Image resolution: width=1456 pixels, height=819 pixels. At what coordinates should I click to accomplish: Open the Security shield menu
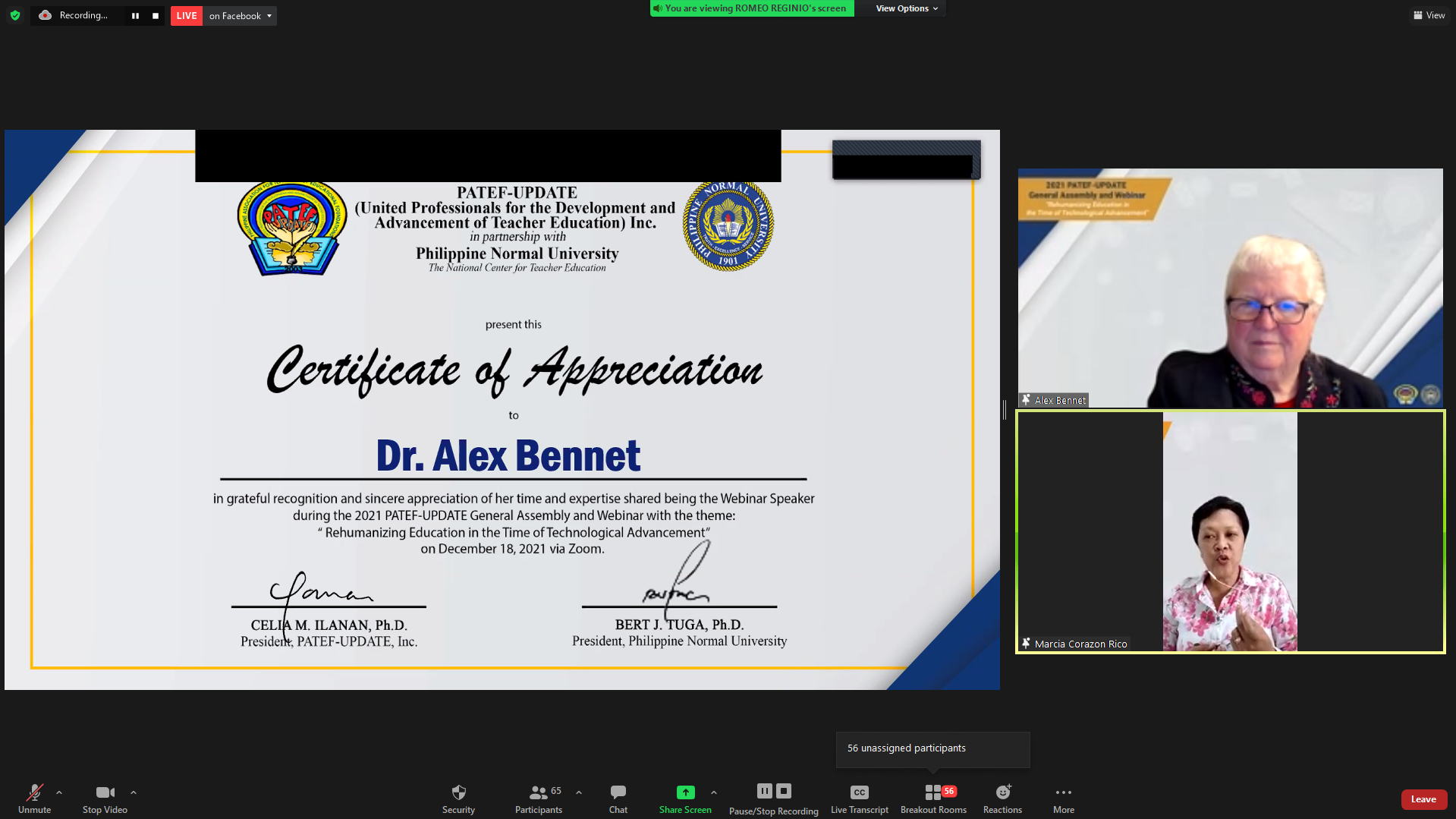[x=458, y=799]
